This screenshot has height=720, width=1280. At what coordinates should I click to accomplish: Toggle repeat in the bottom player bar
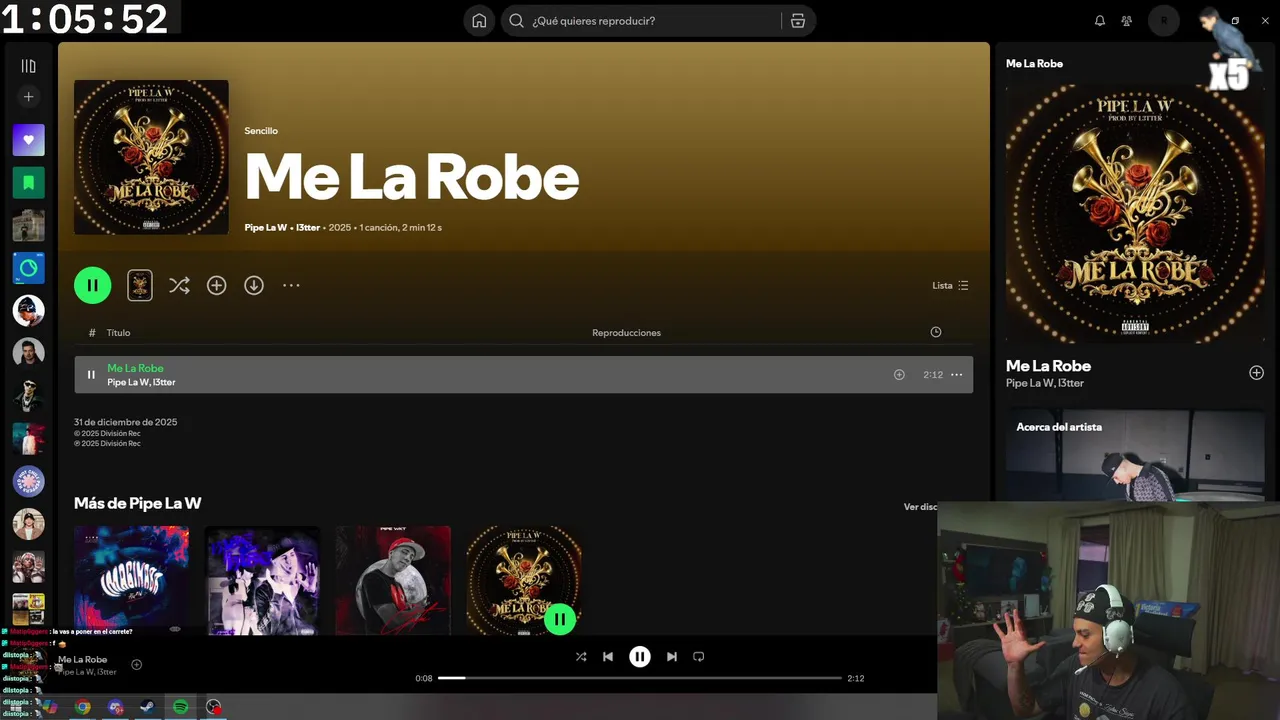pyautogui.click(x=699, y=657)
